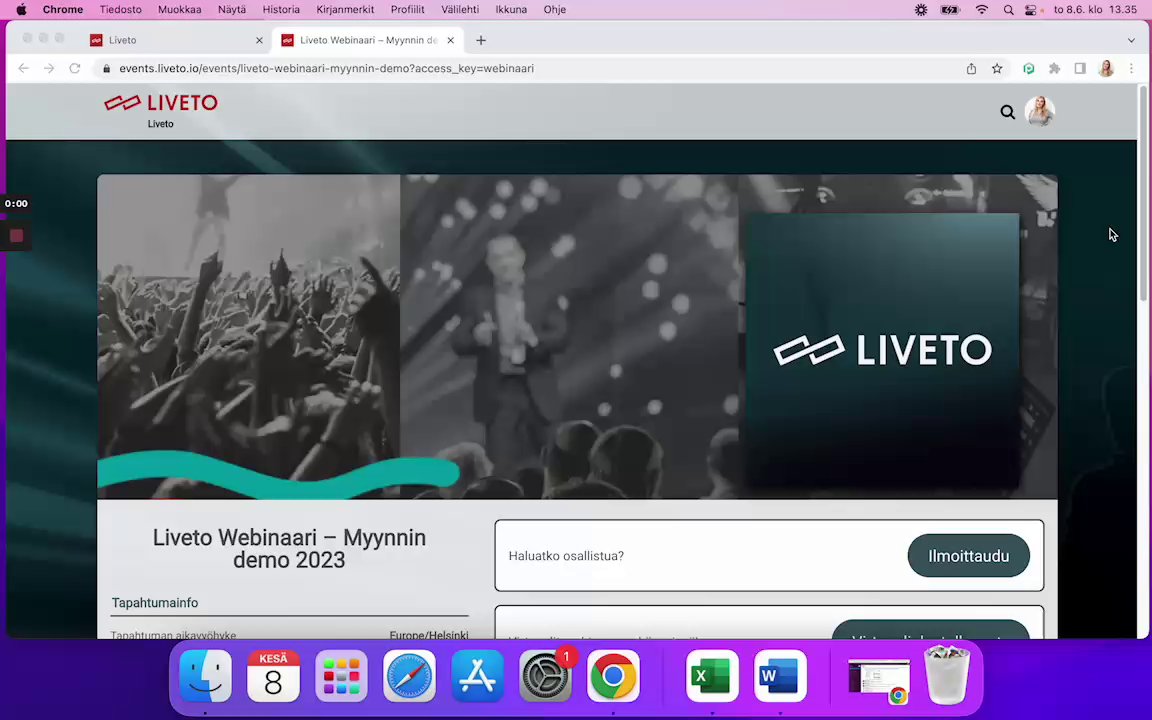Switch to the first Liveto tab
The image size is (1152, 720).
tap(176, 40)
